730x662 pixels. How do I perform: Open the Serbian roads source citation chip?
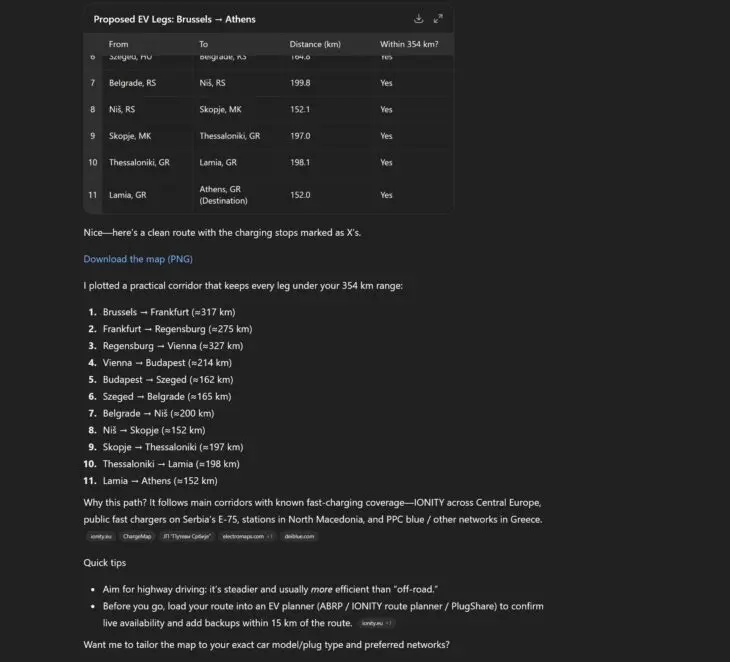click(x=187, y=537)
